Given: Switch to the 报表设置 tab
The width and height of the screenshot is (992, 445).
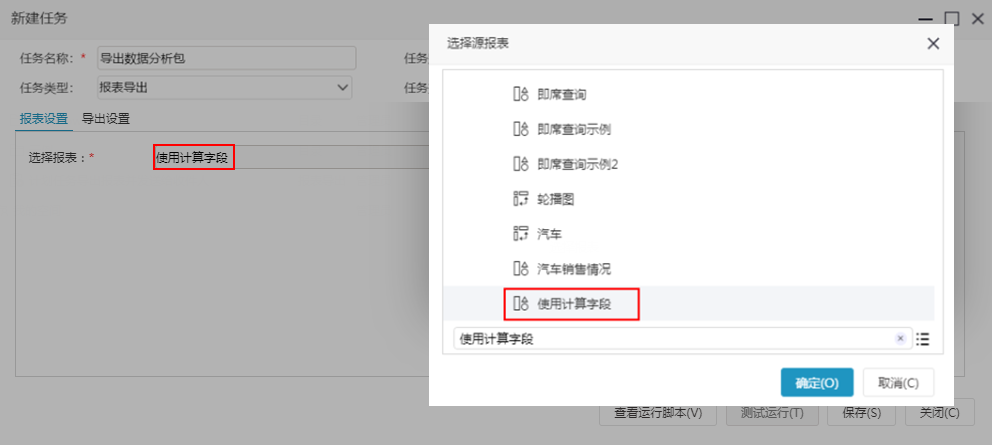Looking at the screenshot, I should tap(44, 119).
